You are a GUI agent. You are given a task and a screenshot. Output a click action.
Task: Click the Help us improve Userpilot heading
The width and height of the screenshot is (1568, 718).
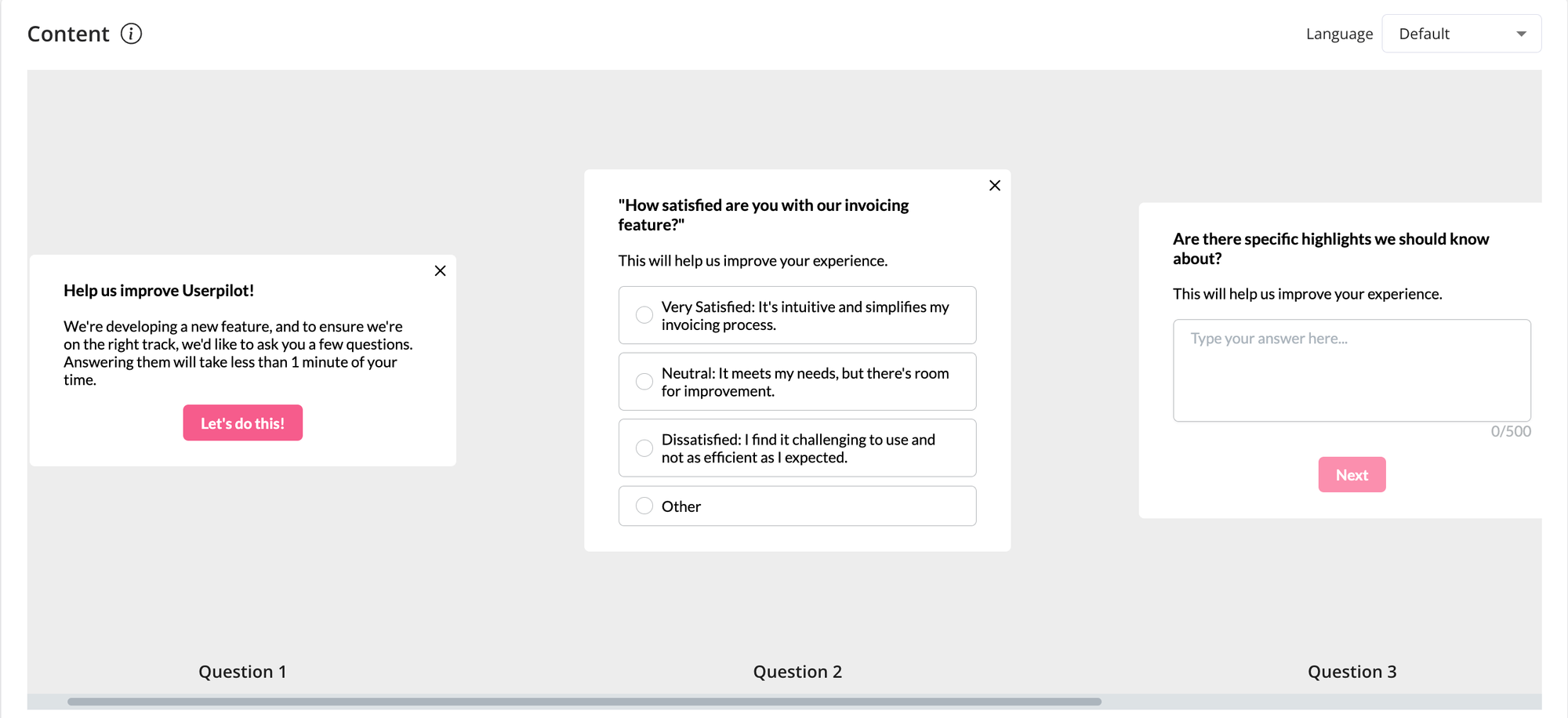[158, 290]
